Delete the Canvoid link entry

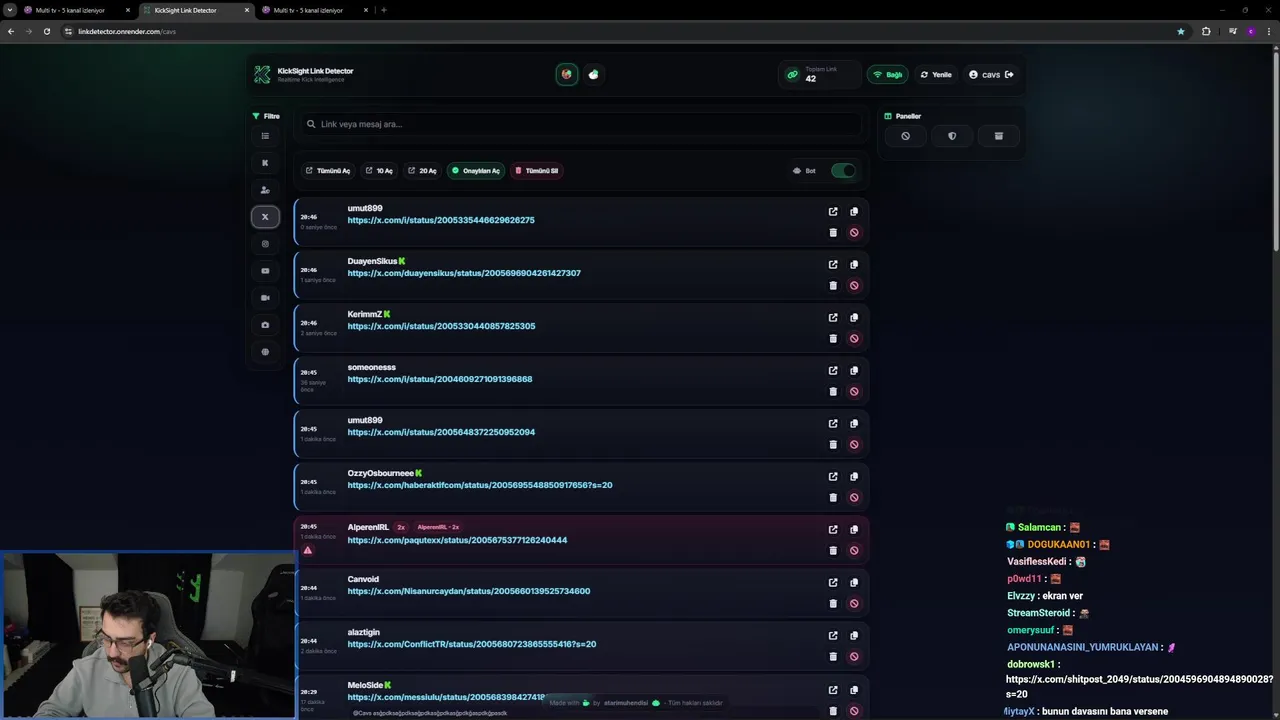(833, 604)
